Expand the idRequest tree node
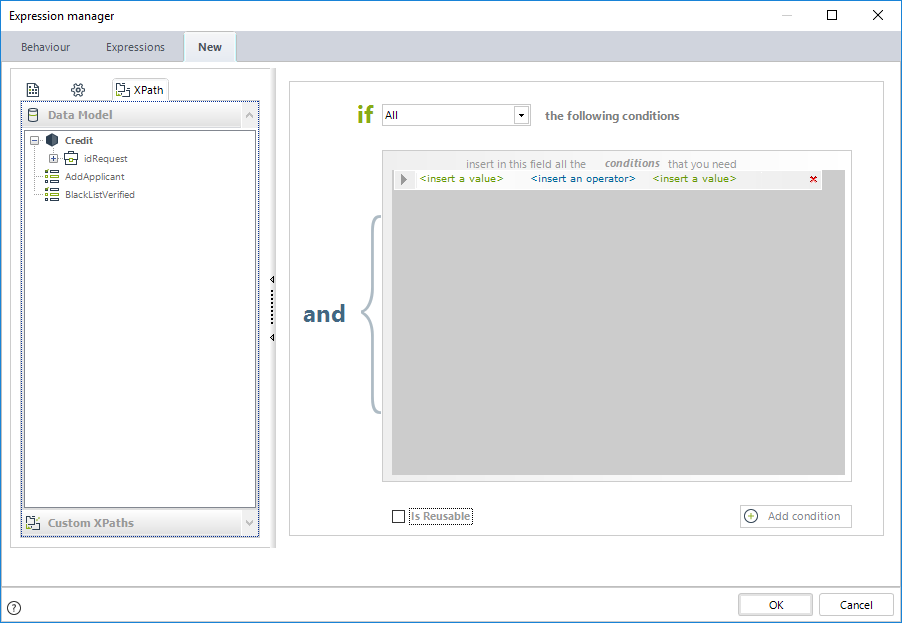The image size is (902, 623). click(53, 158)
